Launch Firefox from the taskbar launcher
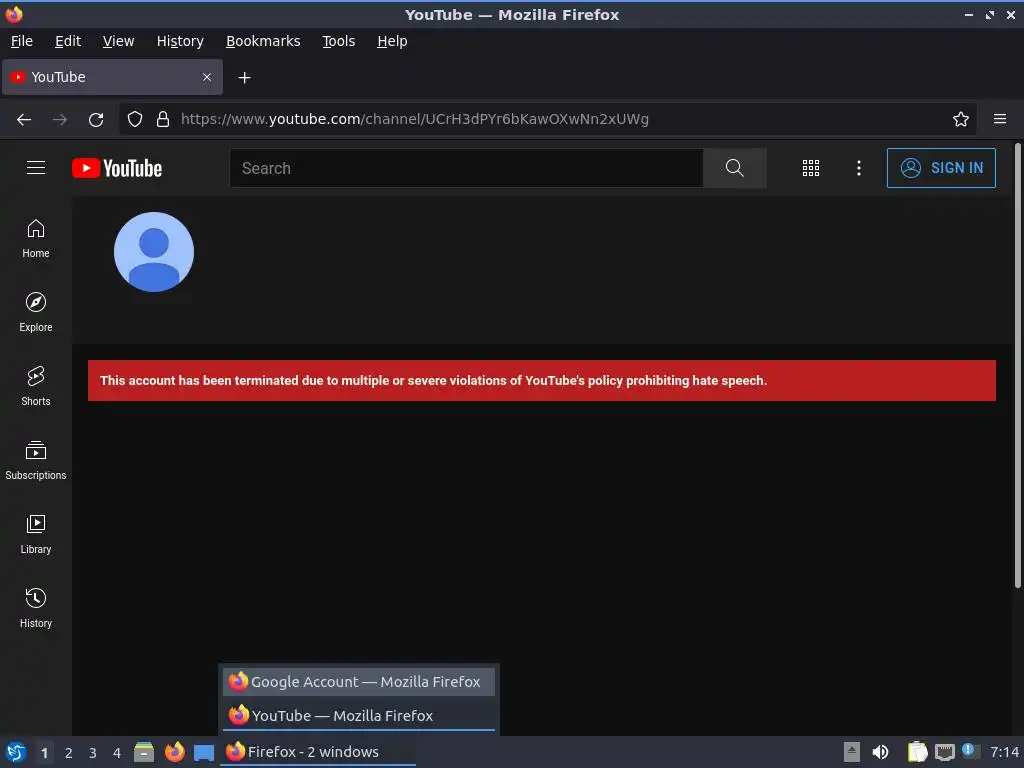1024x768 pixels. pos(174,752)
